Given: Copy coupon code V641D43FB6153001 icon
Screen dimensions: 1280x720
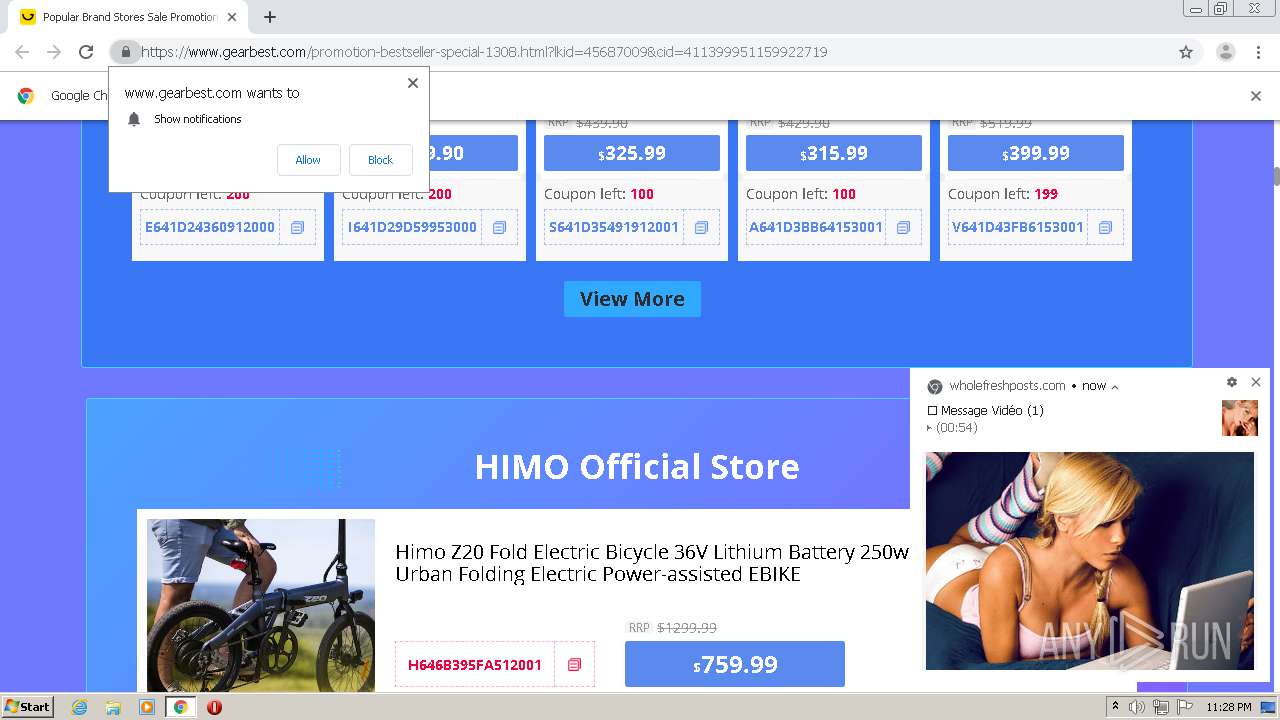Looking at the screenshot, I should click(1105, 227).
